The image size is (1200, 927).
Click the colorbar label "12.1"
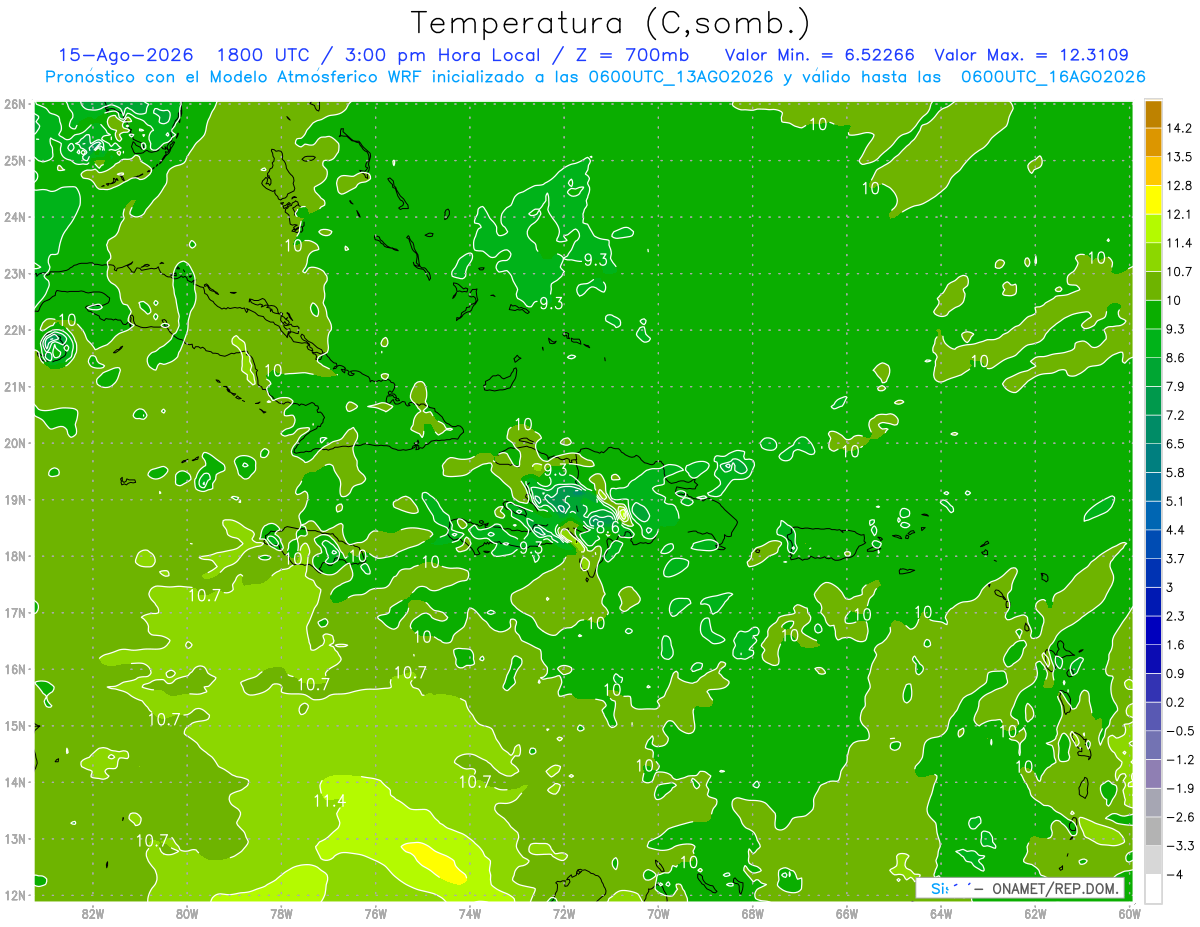point(1178,214)
